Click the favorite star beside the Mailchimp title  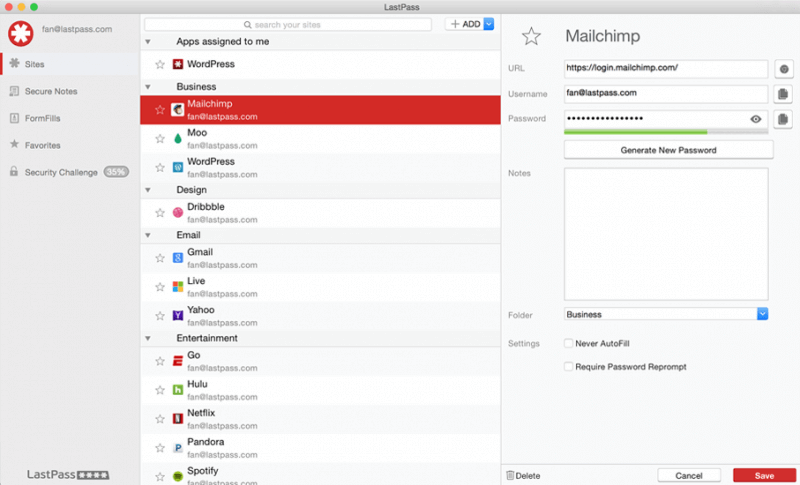click(531, 37)
